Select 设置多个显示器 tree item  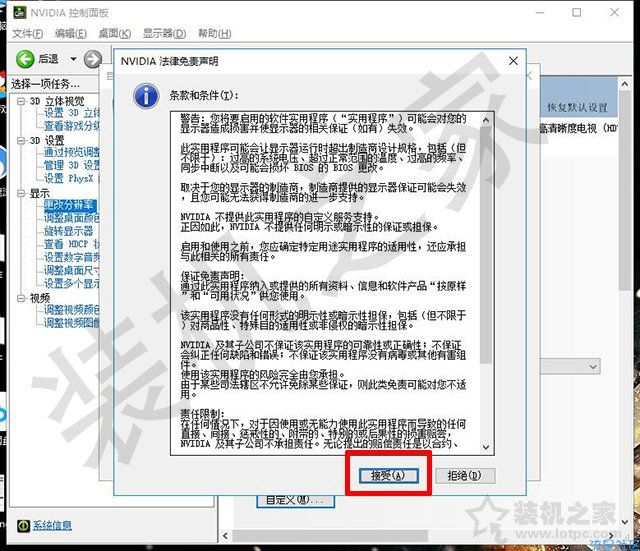[x=71, y=283]
